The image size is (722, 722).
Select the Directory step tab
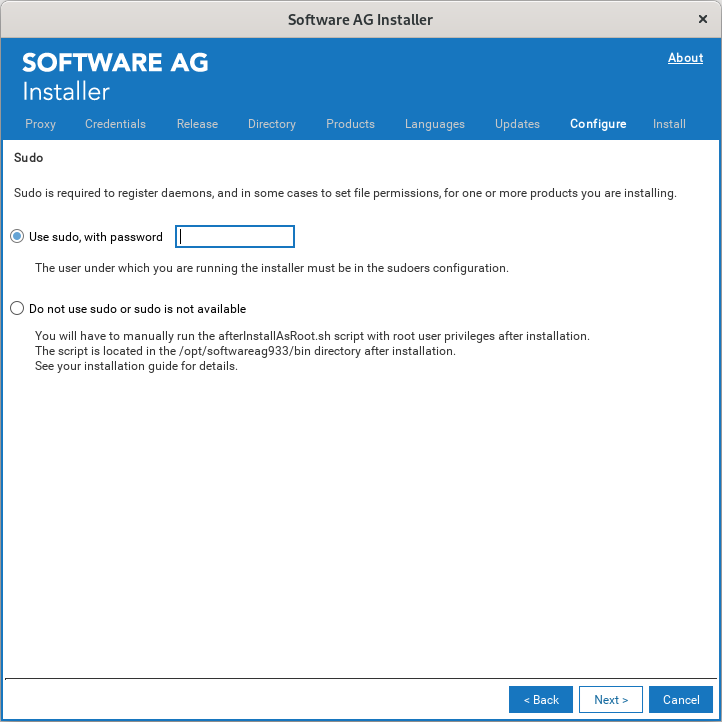(x=272, y=124)
